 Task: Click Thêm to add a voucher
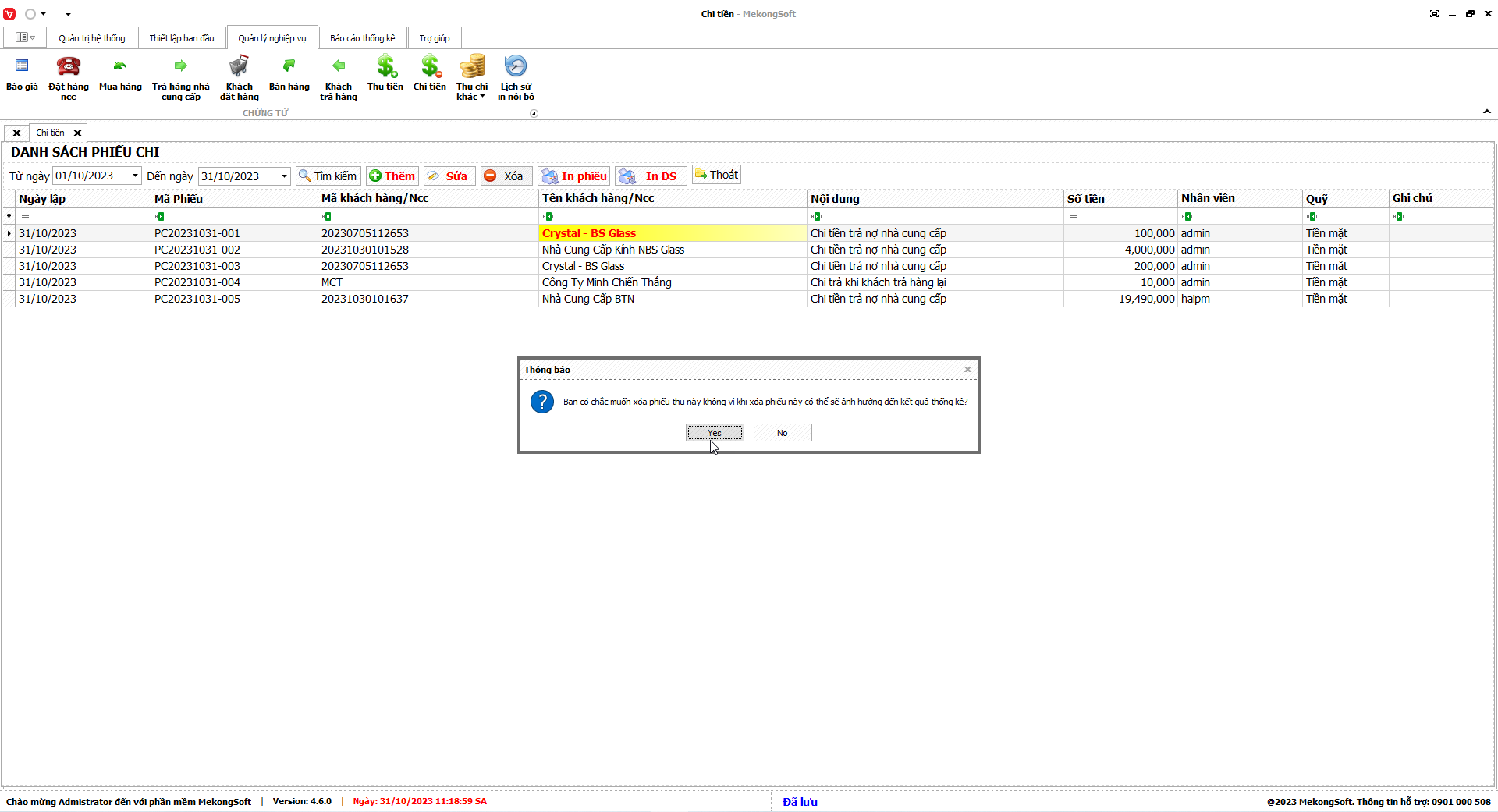(392, 176)
